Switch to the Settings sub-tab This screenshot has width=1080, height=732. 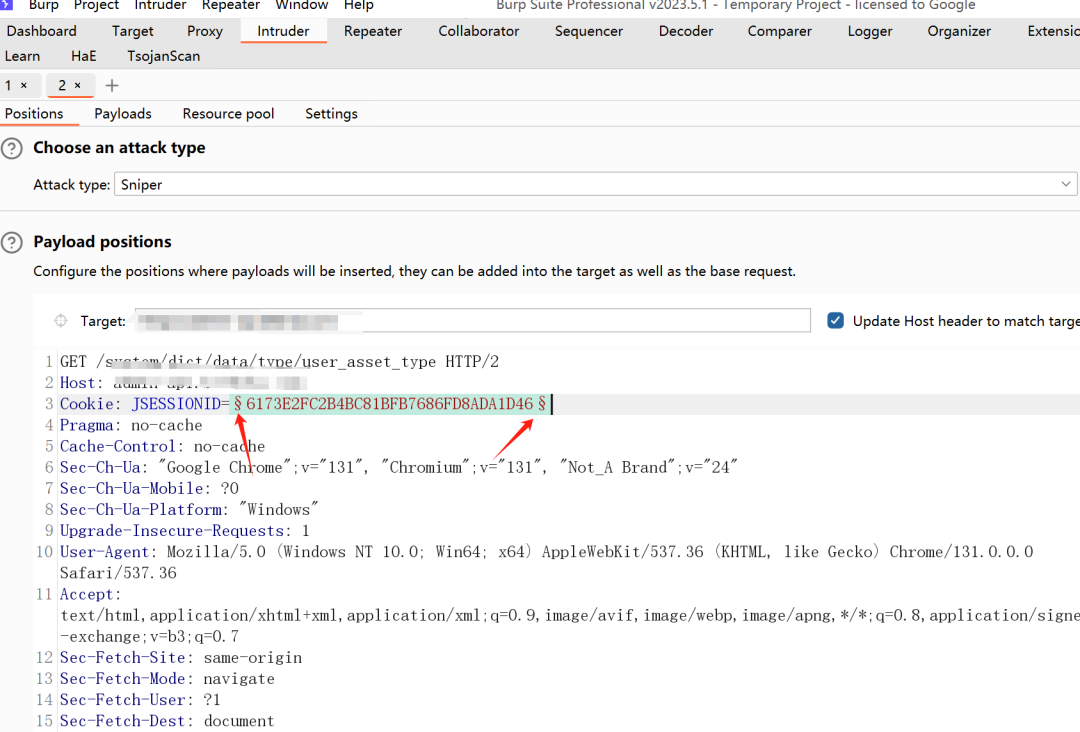coord(331,114)
